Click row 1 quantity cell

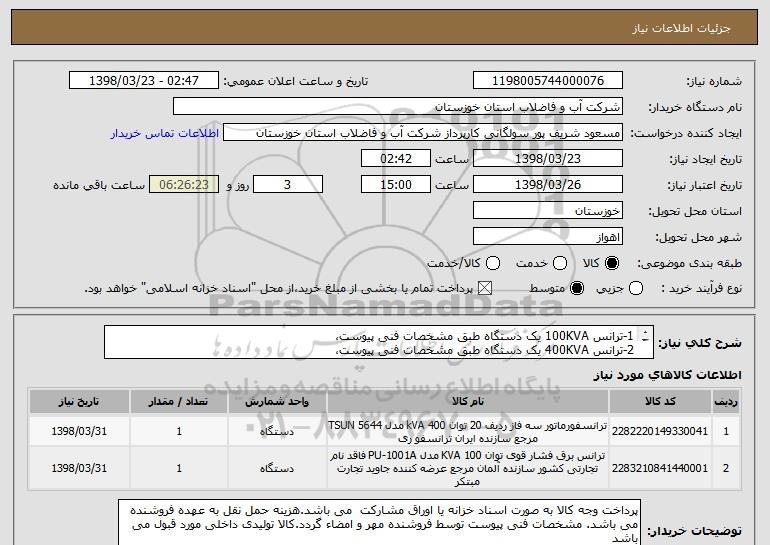(x=179, y=431)
